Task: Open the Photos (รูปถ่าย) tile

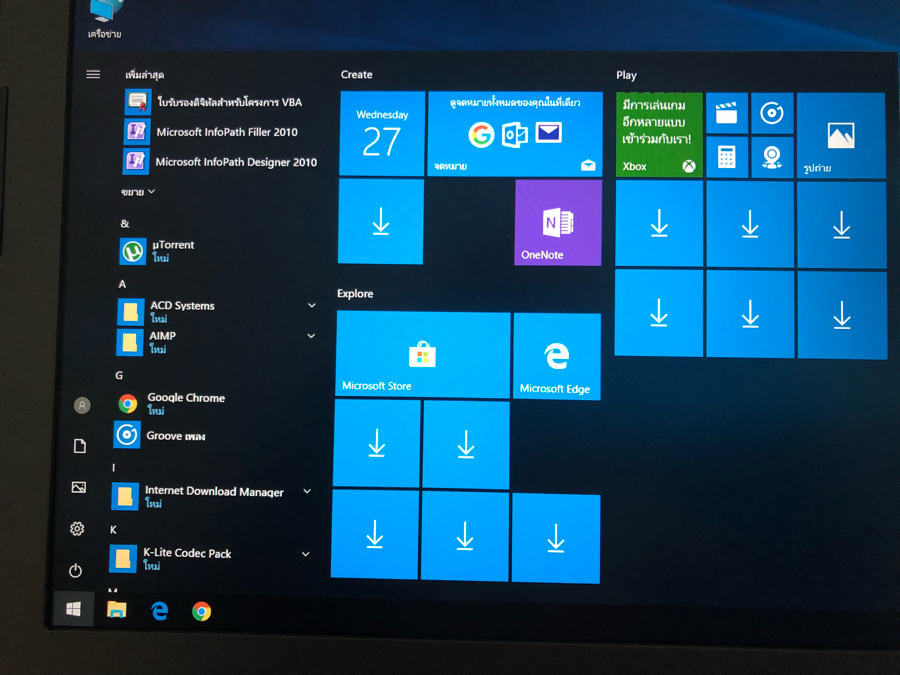Action: tap(841, 135)
